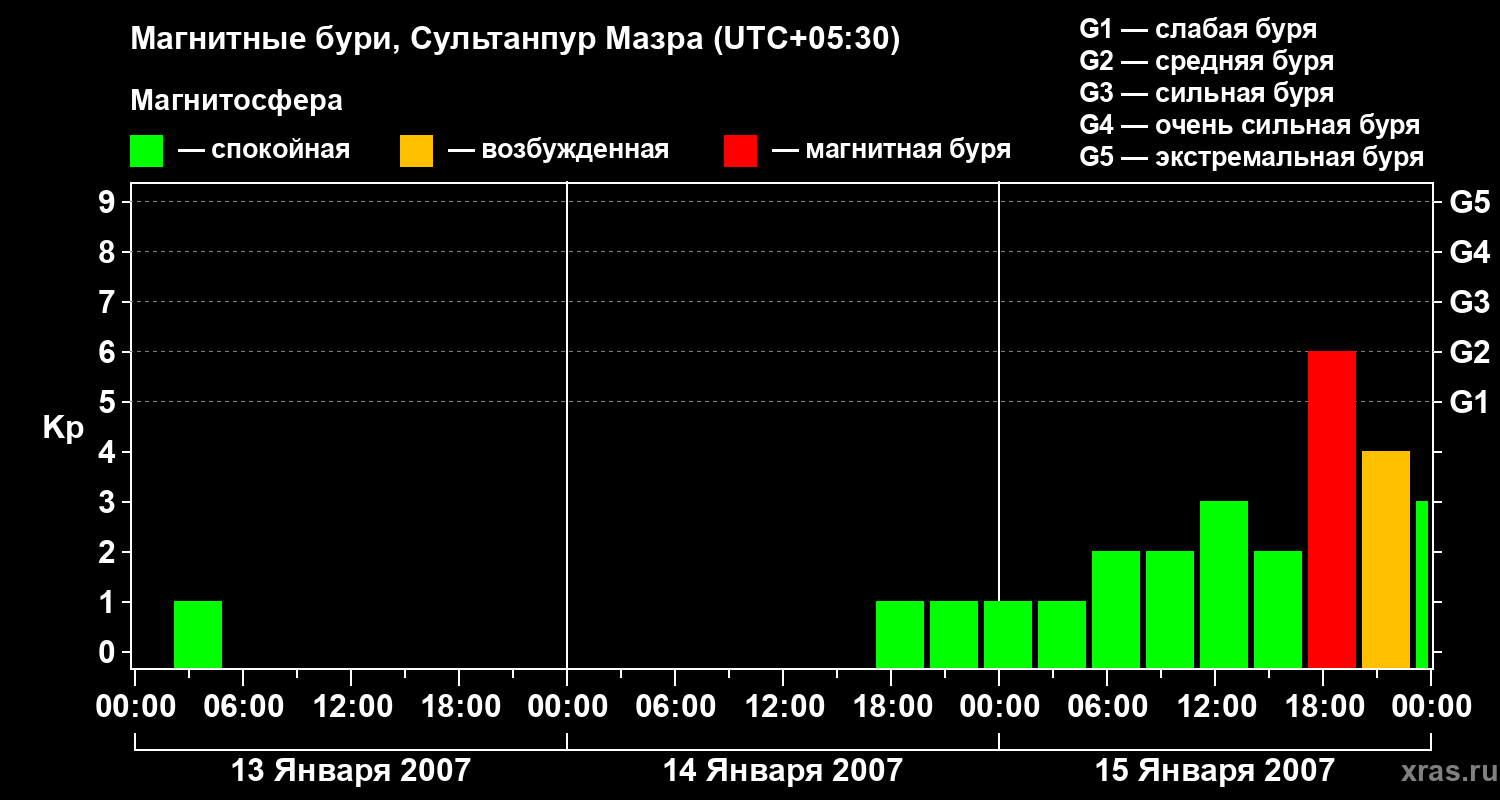Select the full-width green Kp 3 bar at 12:00, 15 Января

pyautogui.click(x=1224, y=585)
